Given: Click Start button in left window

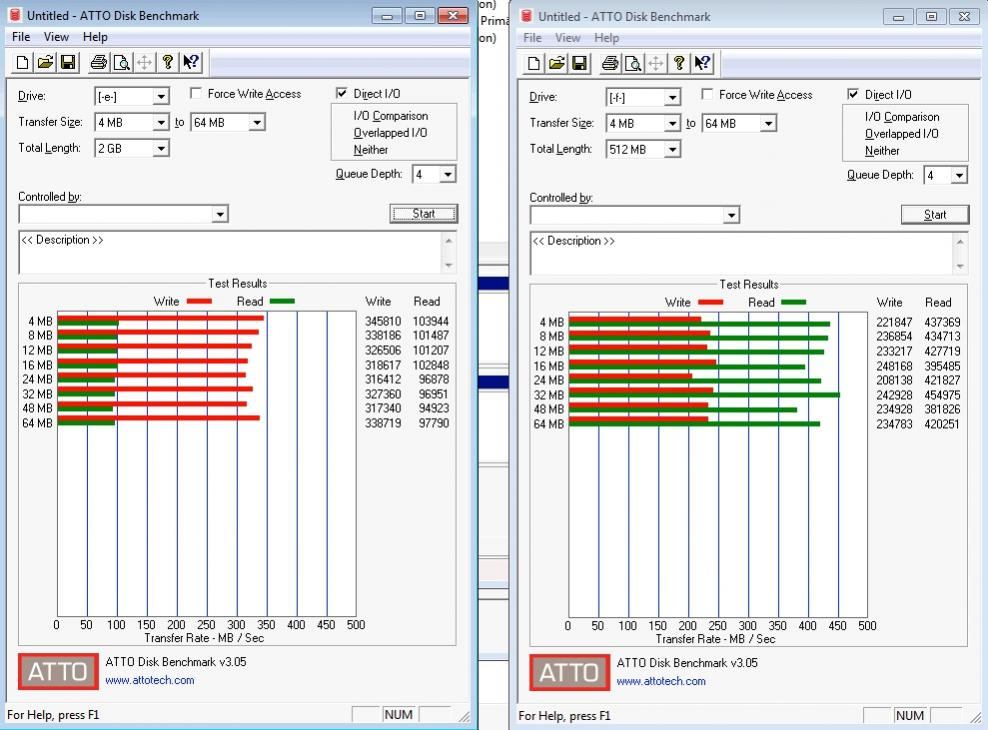Looking at the screenshot, I should (423, 214).
